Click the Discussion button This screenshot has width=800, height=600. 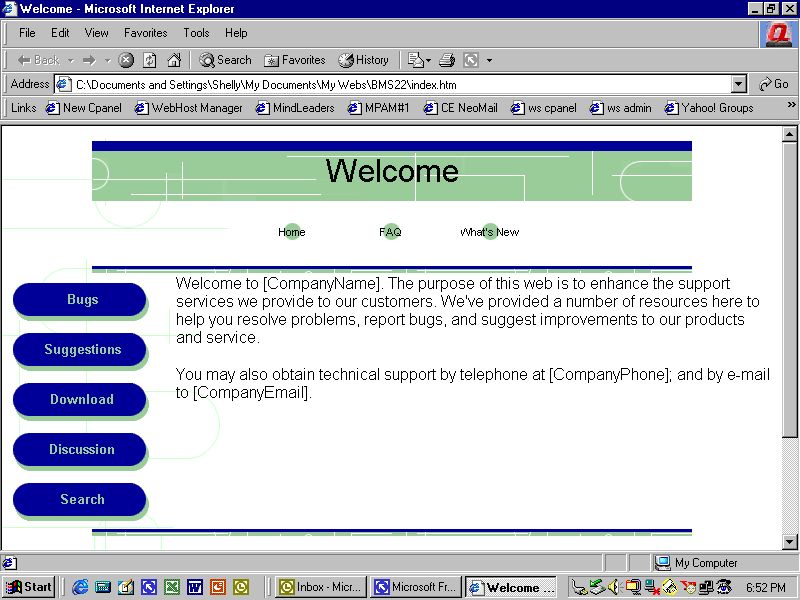pos(80,450)
